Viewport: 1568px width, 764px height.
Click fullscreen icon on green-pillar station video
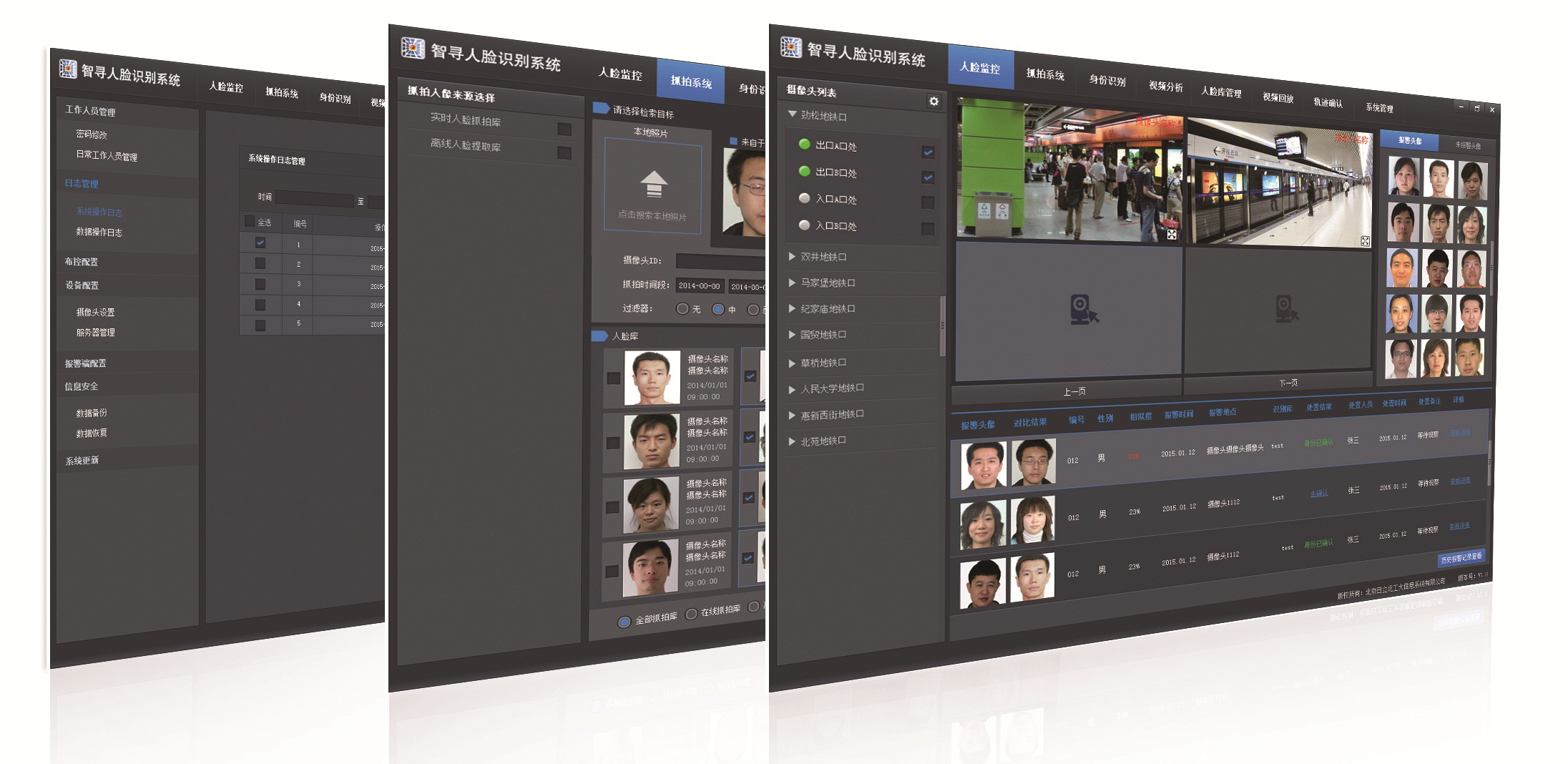point(1172,235)
